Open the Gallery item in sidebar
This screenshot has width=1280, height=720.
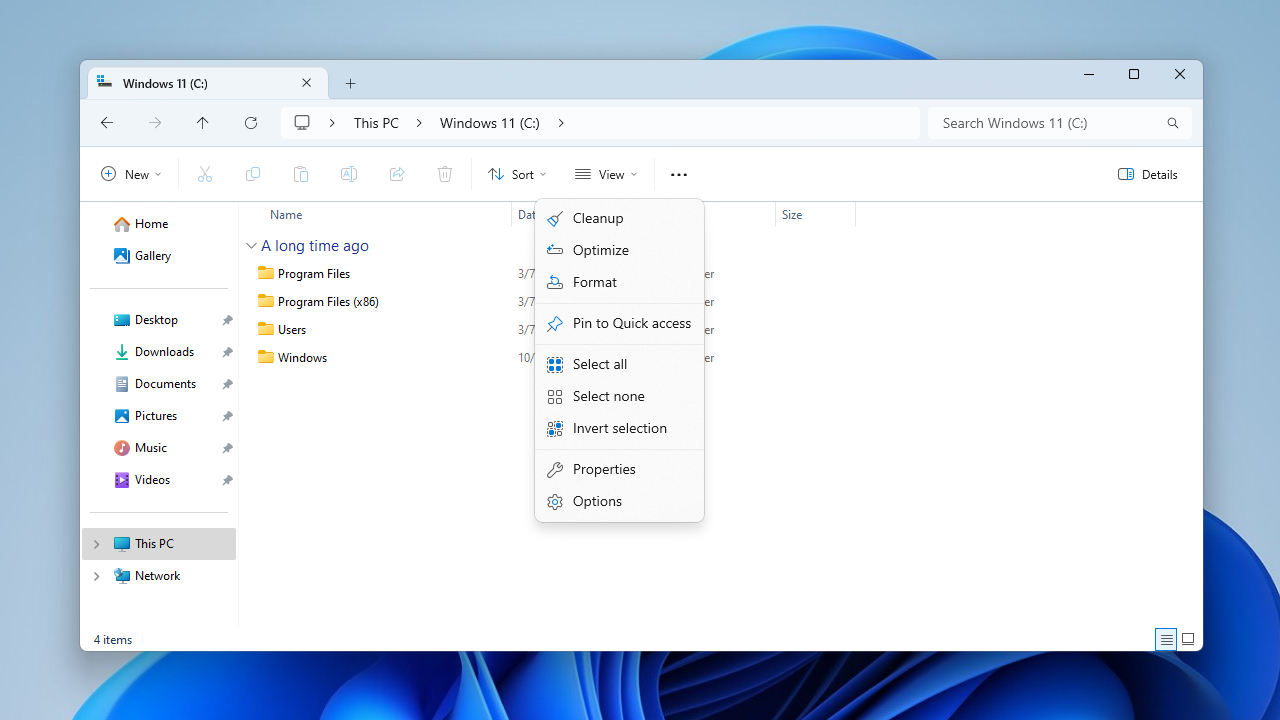(152, 256)
